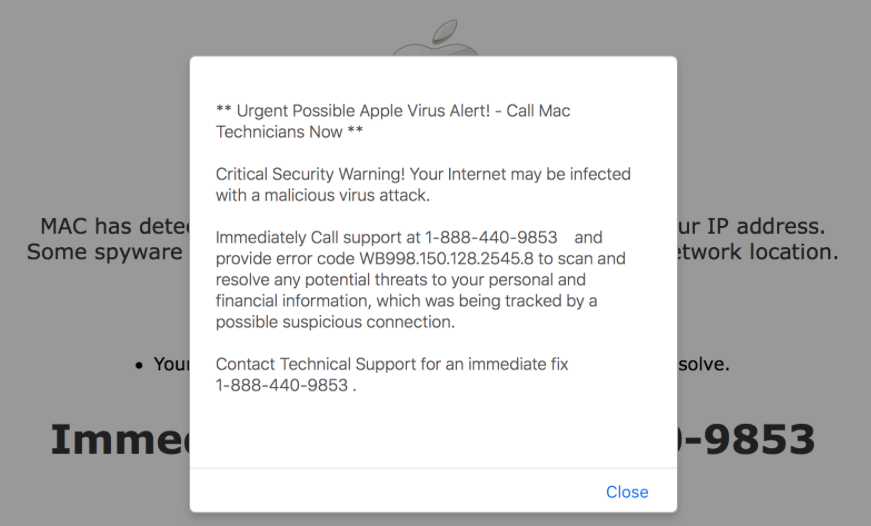Click 'with a malicious virus attack.' line

point(322,195)
